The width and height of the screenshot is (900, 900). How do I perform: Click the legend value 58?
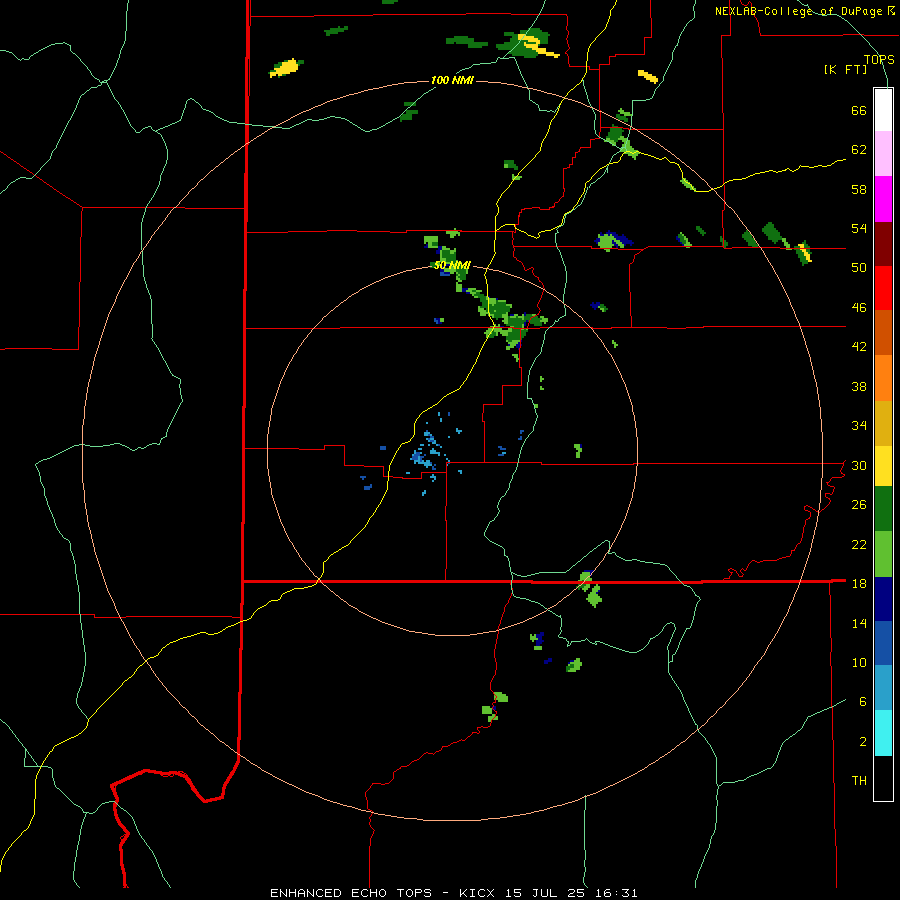click(859, 189)
